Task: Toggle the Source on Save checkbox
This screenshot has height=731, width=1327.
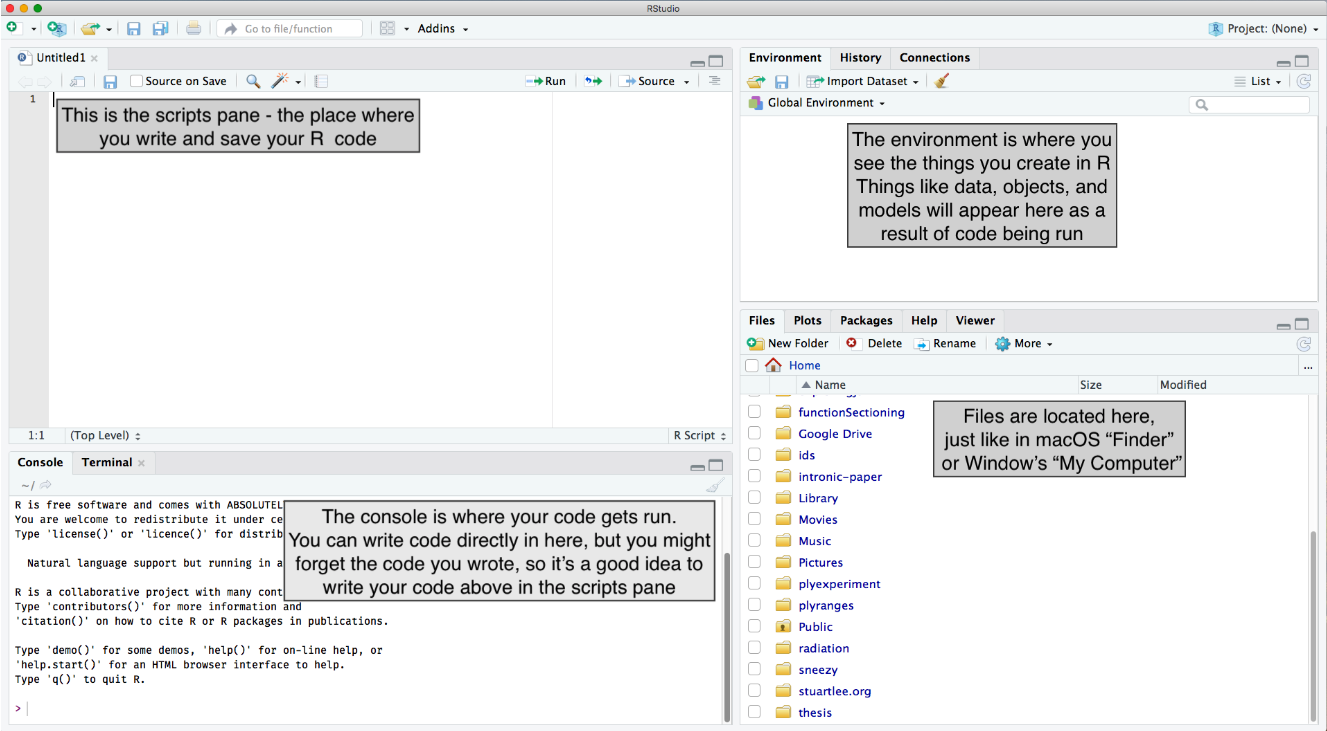Action: 137,81
